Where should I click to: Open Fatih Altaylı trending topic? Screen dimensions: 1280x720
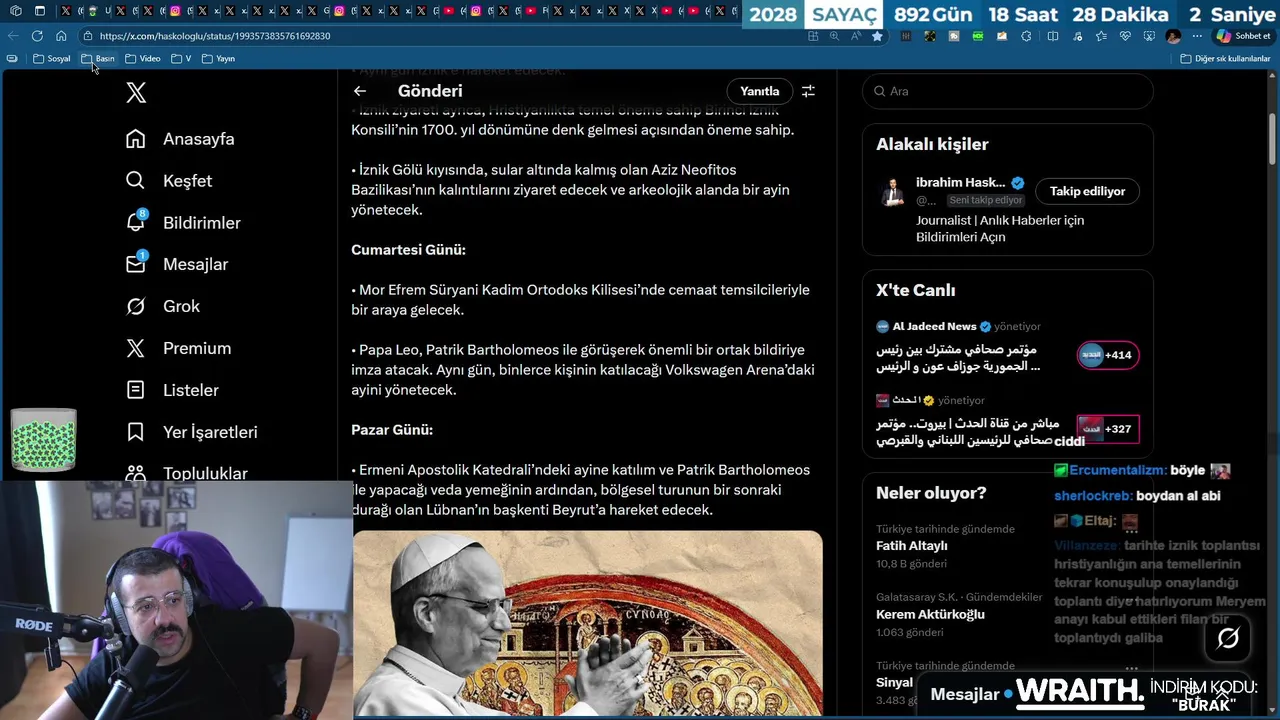click(x=912, y=546)
